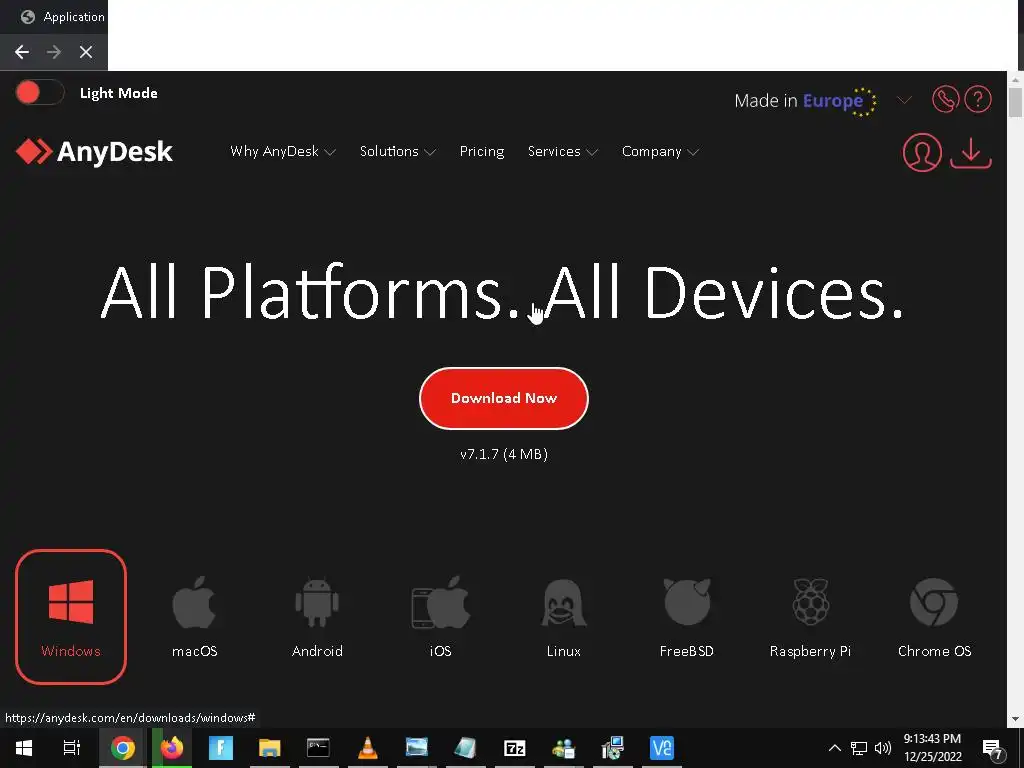Open the blue F app in taskbar

tap(221, 748)
